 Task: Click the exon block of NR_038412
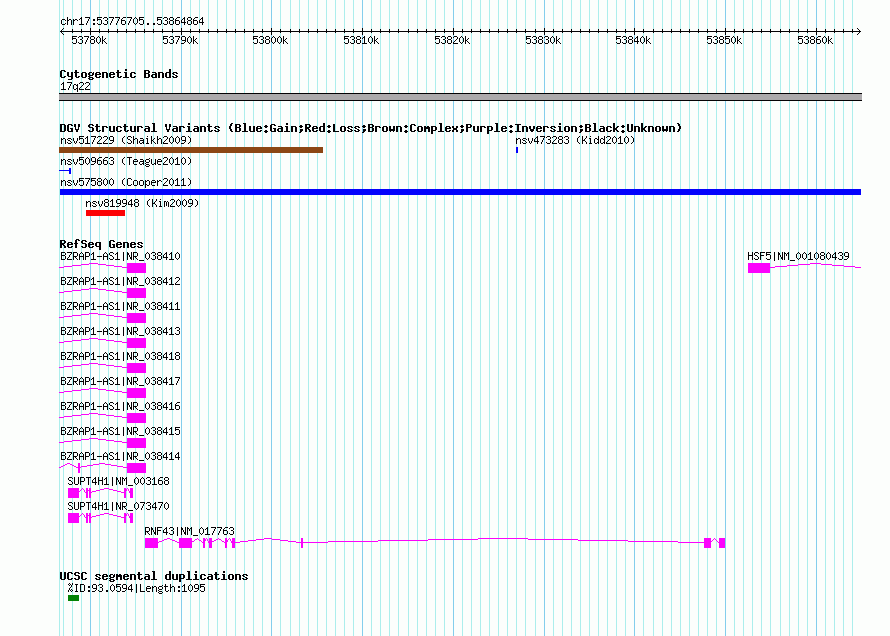[x=136, y=293]
